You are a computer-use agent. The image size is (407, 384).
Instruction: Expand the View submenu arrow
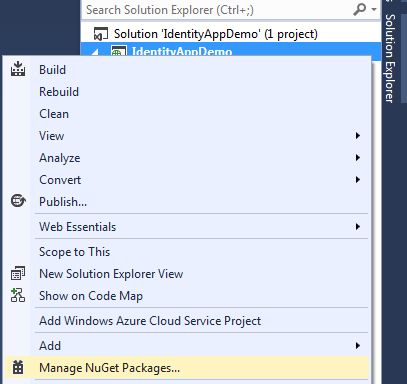pyautogui.click(x=358, y=135)
